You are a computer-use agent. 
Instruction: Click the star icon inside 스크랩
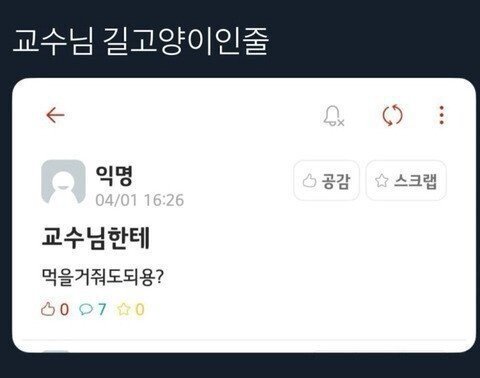(382, 181)
